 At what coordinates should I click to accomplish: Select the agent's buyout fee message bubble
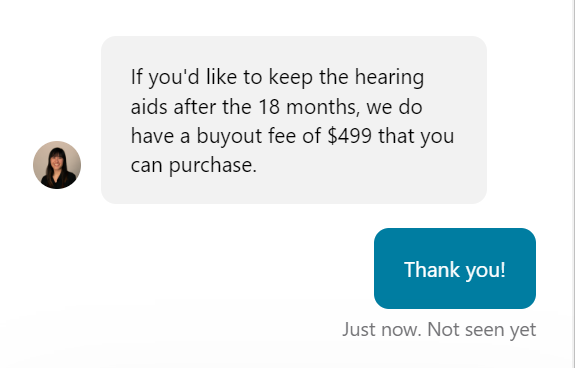tap(294, 120)
